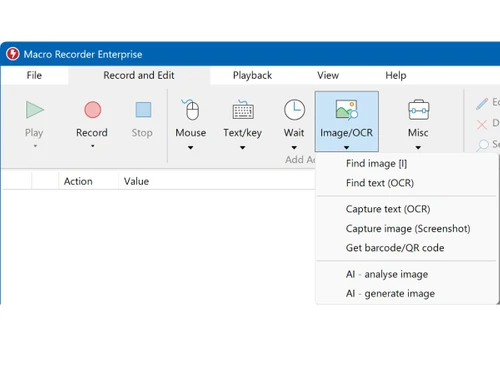
Task: Click the Misc toolbox icon
Action: tap(418, 109)
